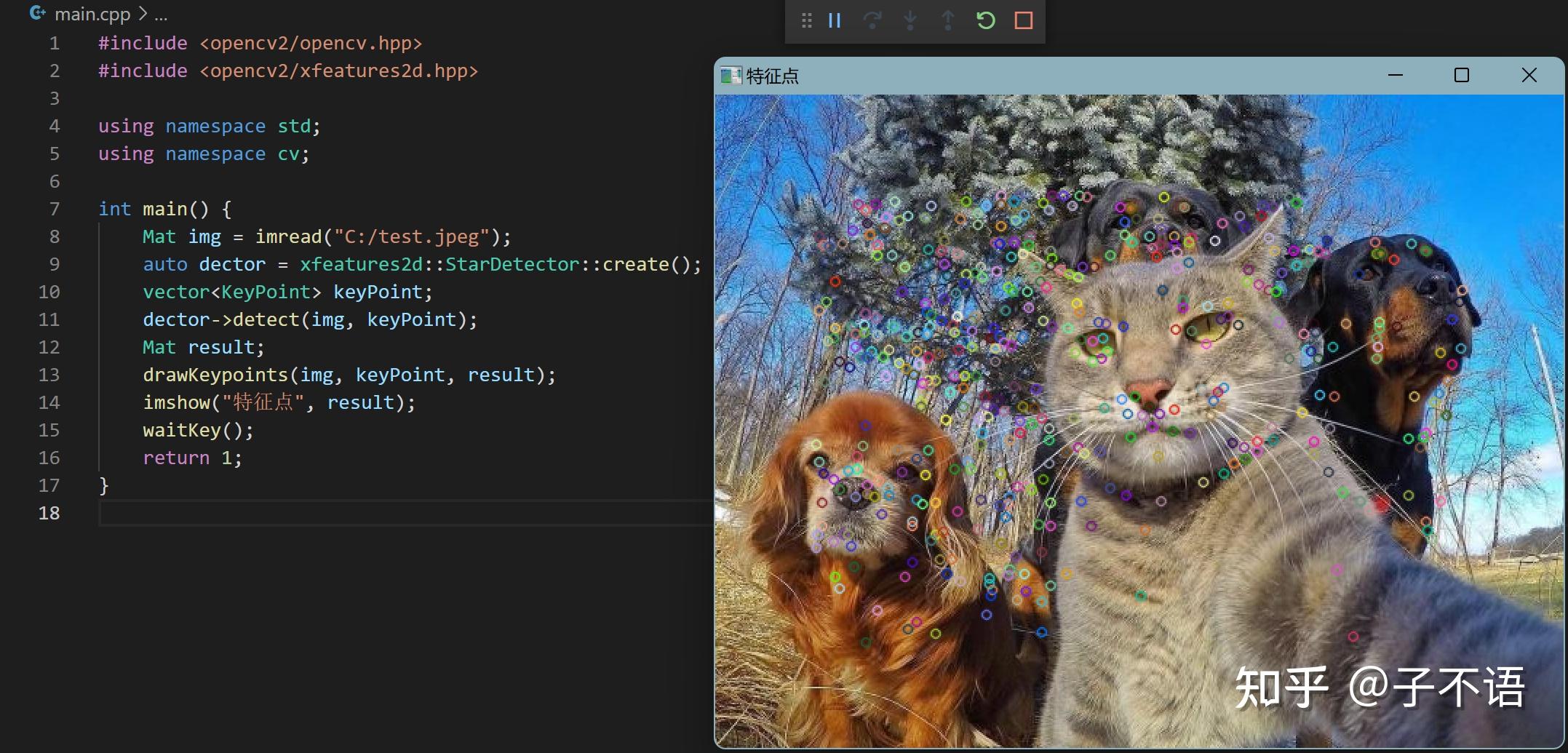1568x753 pixels.
Task: Click the Step Into arrow icon
Action: (x=910, y=20)
